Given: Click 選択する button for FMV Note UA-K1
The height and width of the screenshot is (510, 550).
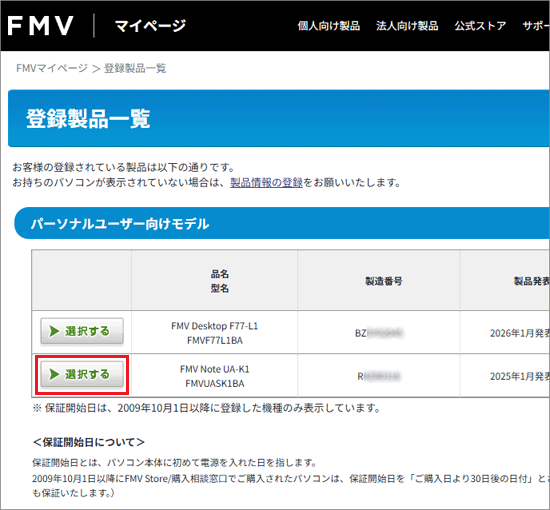Looking at the screenshot, I should pos(82,374).
